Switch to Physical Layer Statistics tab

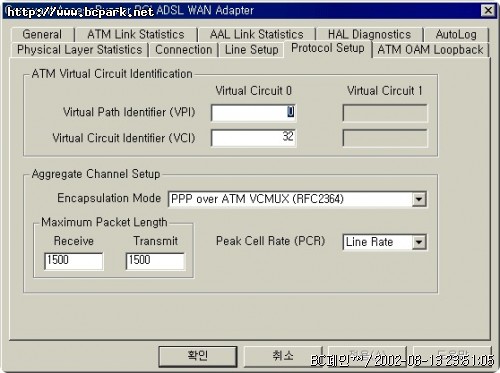coord(80,50)
